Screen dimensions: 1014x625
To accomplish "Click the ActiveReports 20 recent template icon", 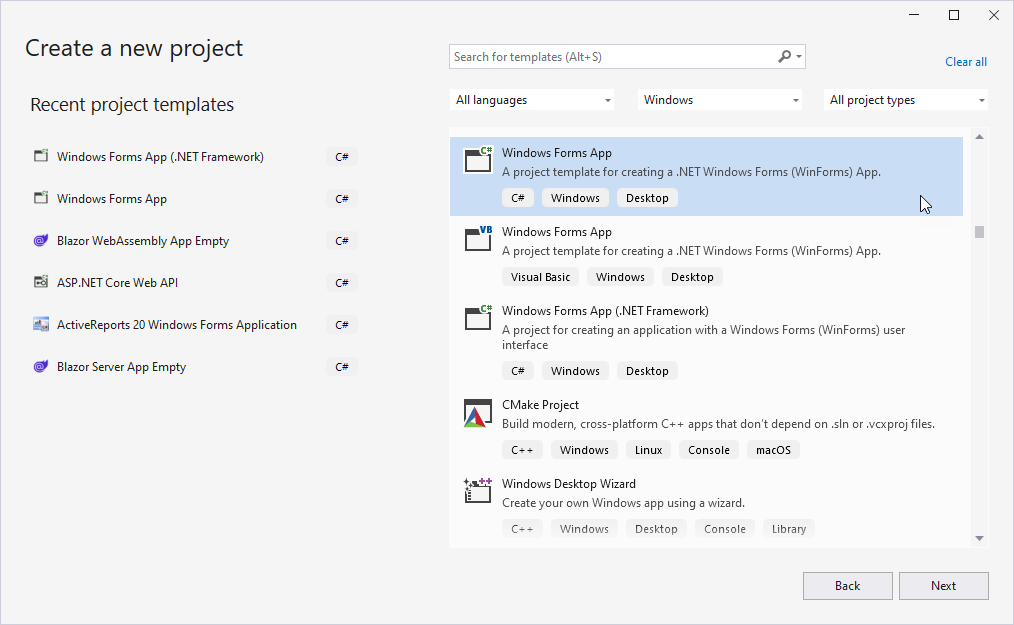I will pyautogui.click(x=41, y=325).
